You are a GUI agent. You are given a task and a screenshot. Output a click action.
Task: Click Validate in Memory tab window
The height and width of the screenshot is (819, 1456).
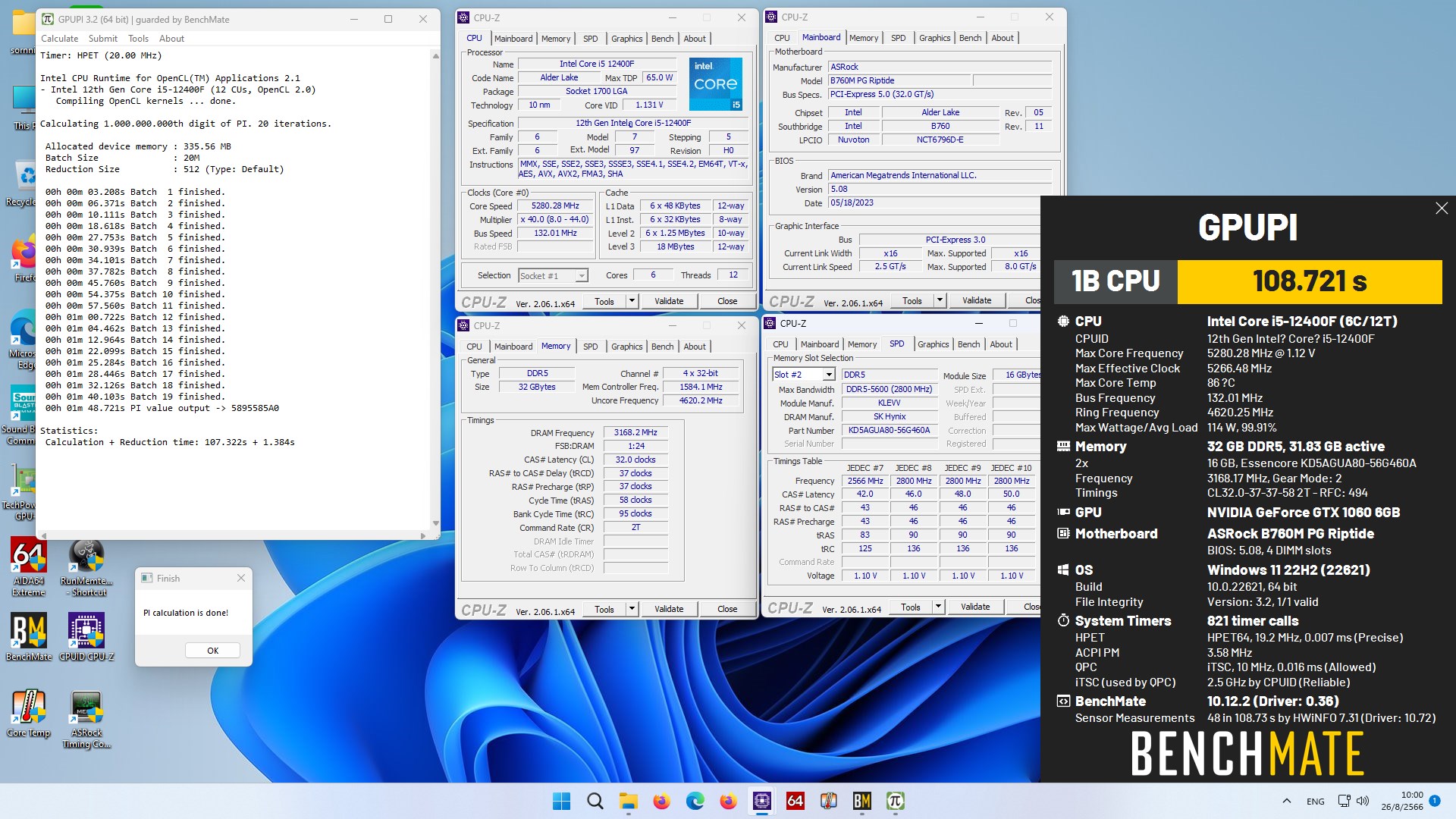tap(668, 609)
